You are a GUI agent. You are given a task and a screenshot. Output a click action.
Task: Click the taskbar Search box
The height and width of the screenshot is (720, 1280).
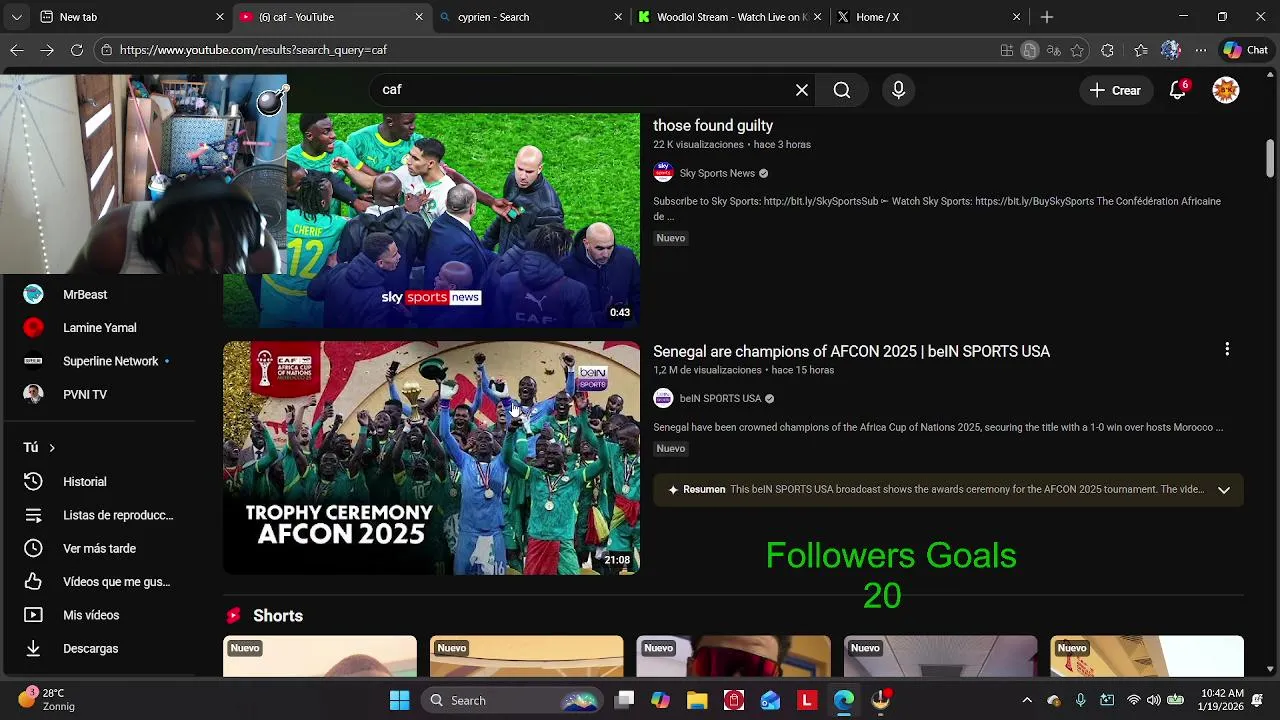pos(511,700)
